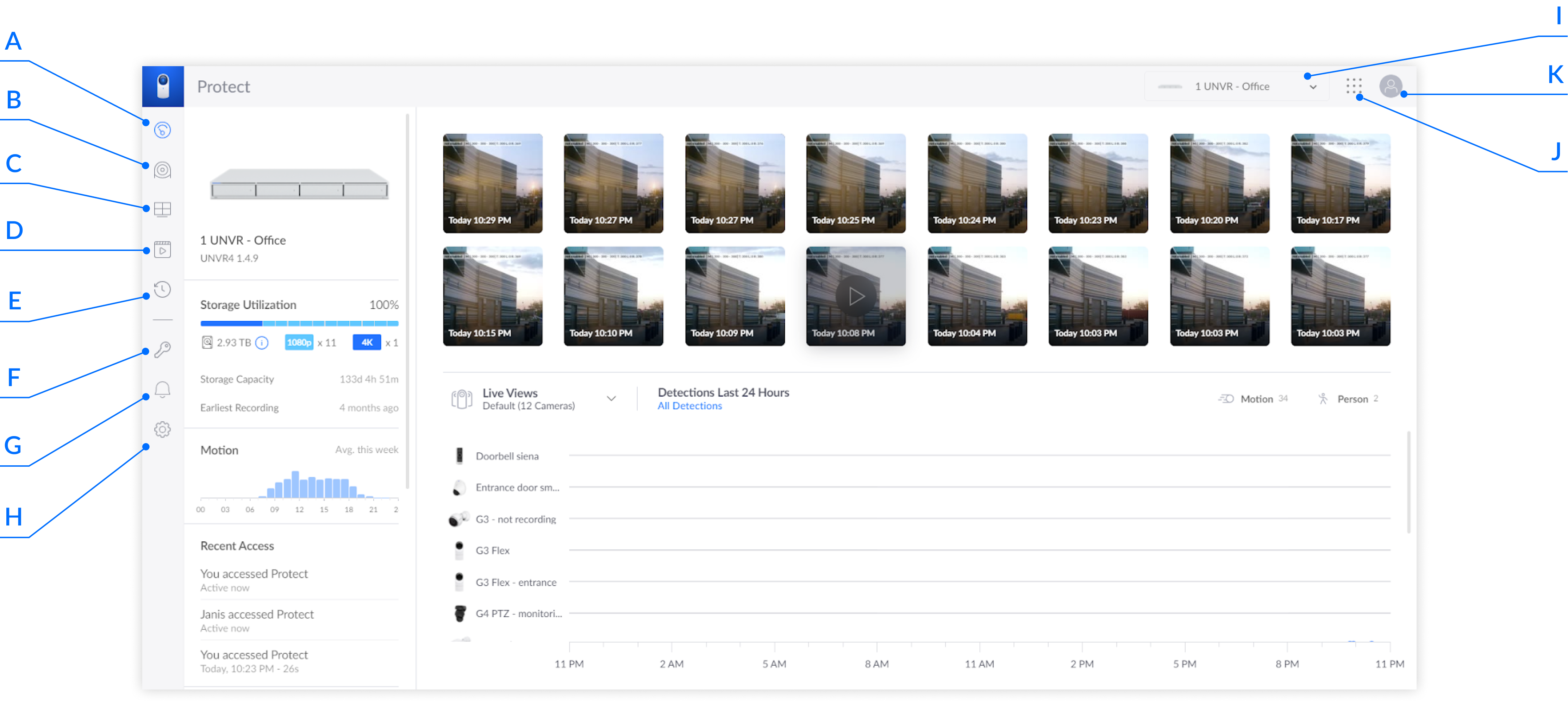
Task: Click the Janis accessed Protect entry
Action: [299, 621]
